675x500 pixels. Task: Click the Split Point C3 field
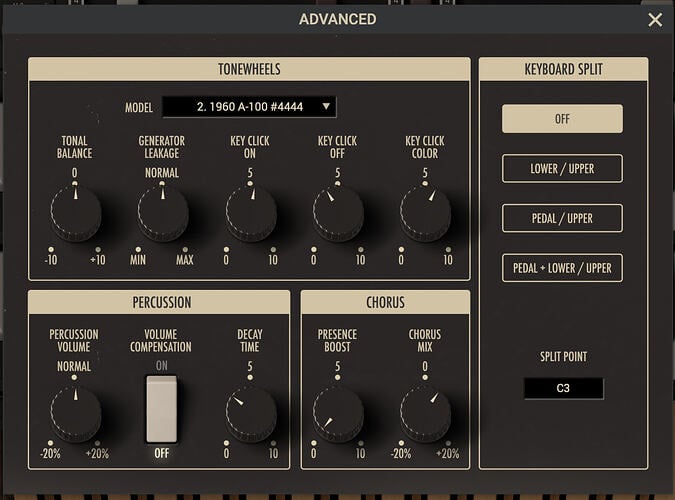(x=564, y=388)
